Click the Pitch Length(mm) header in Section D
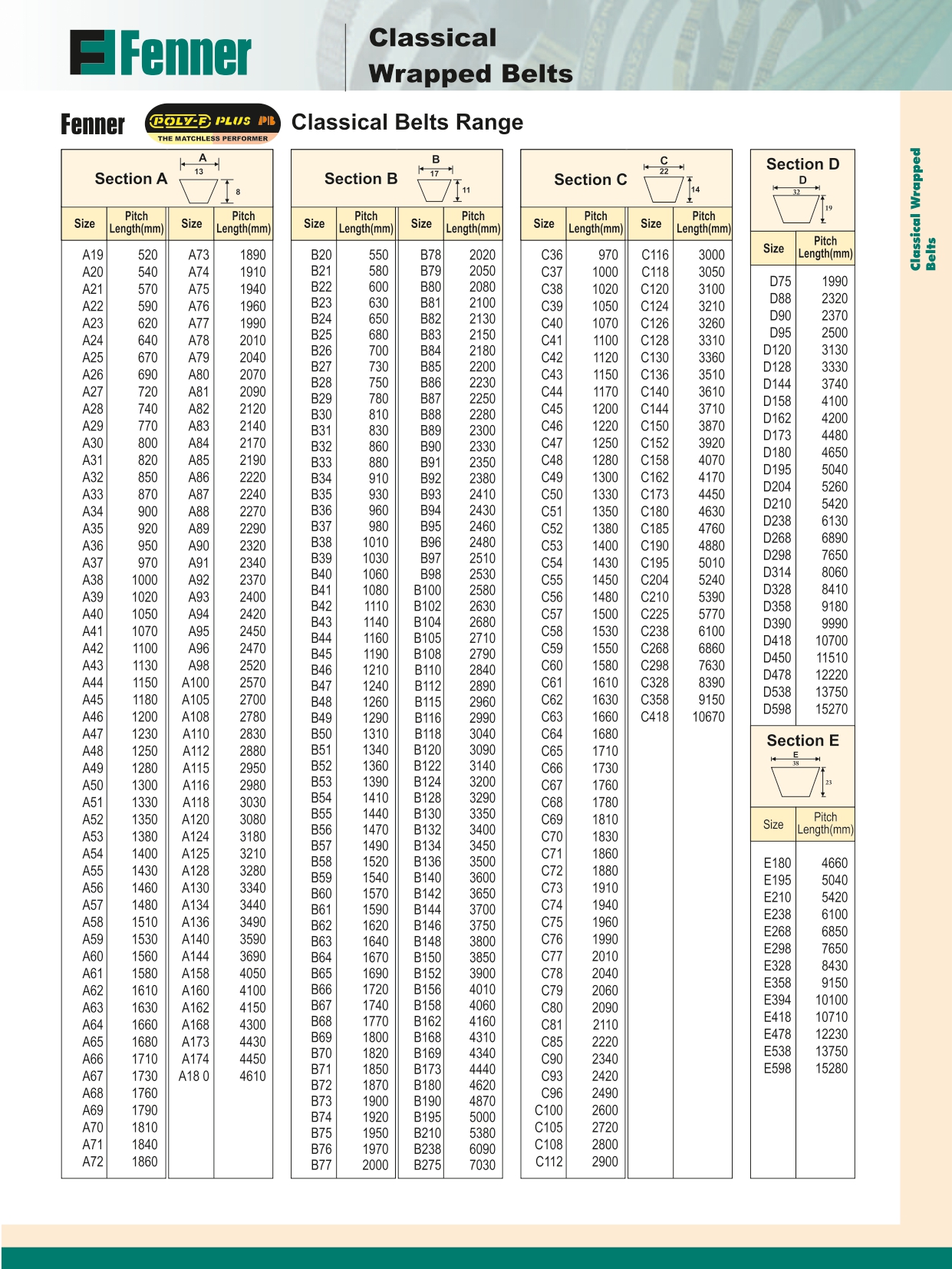Screen dimensions: 952x1269 point(825,248)
